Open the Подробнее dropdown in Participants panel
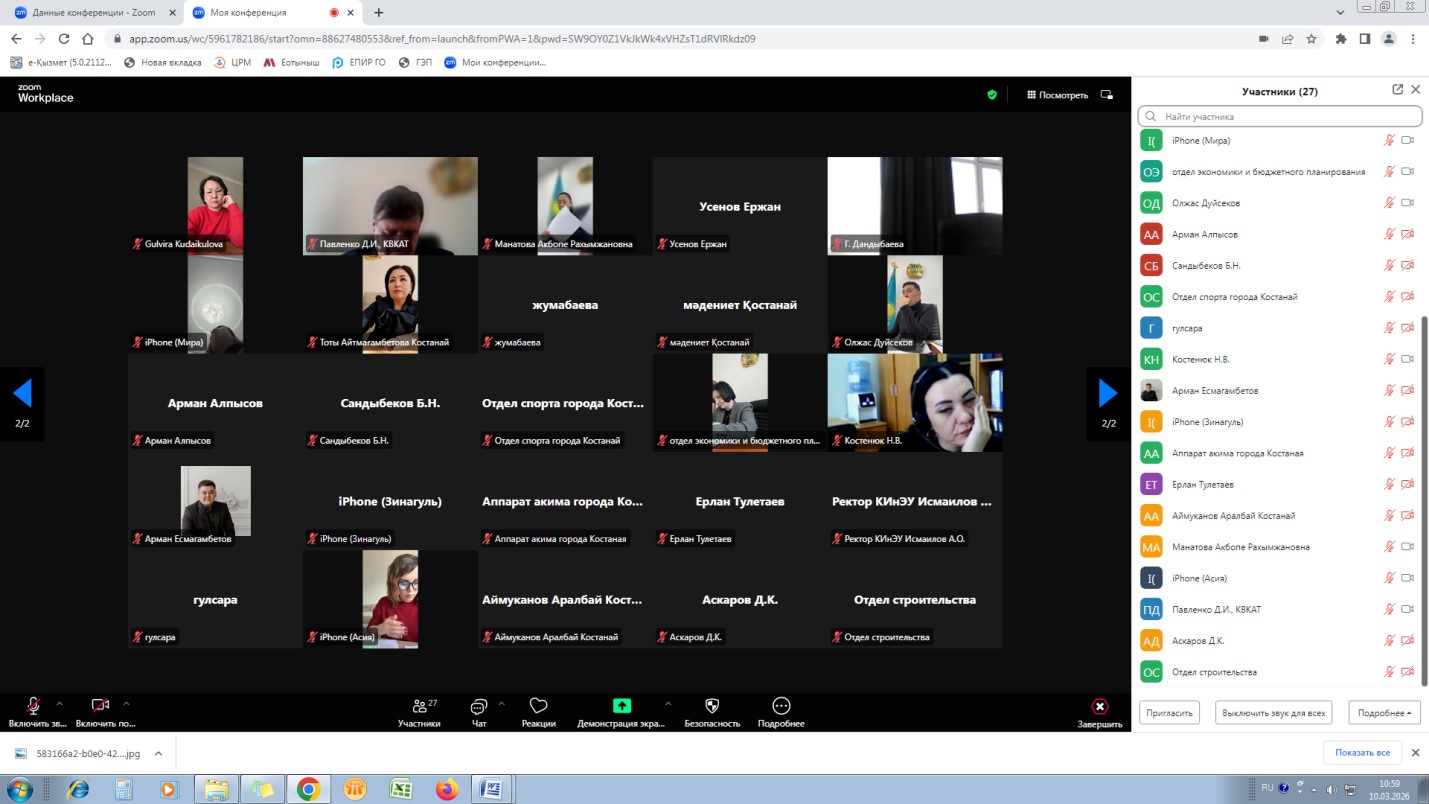 coord(1384,713)
